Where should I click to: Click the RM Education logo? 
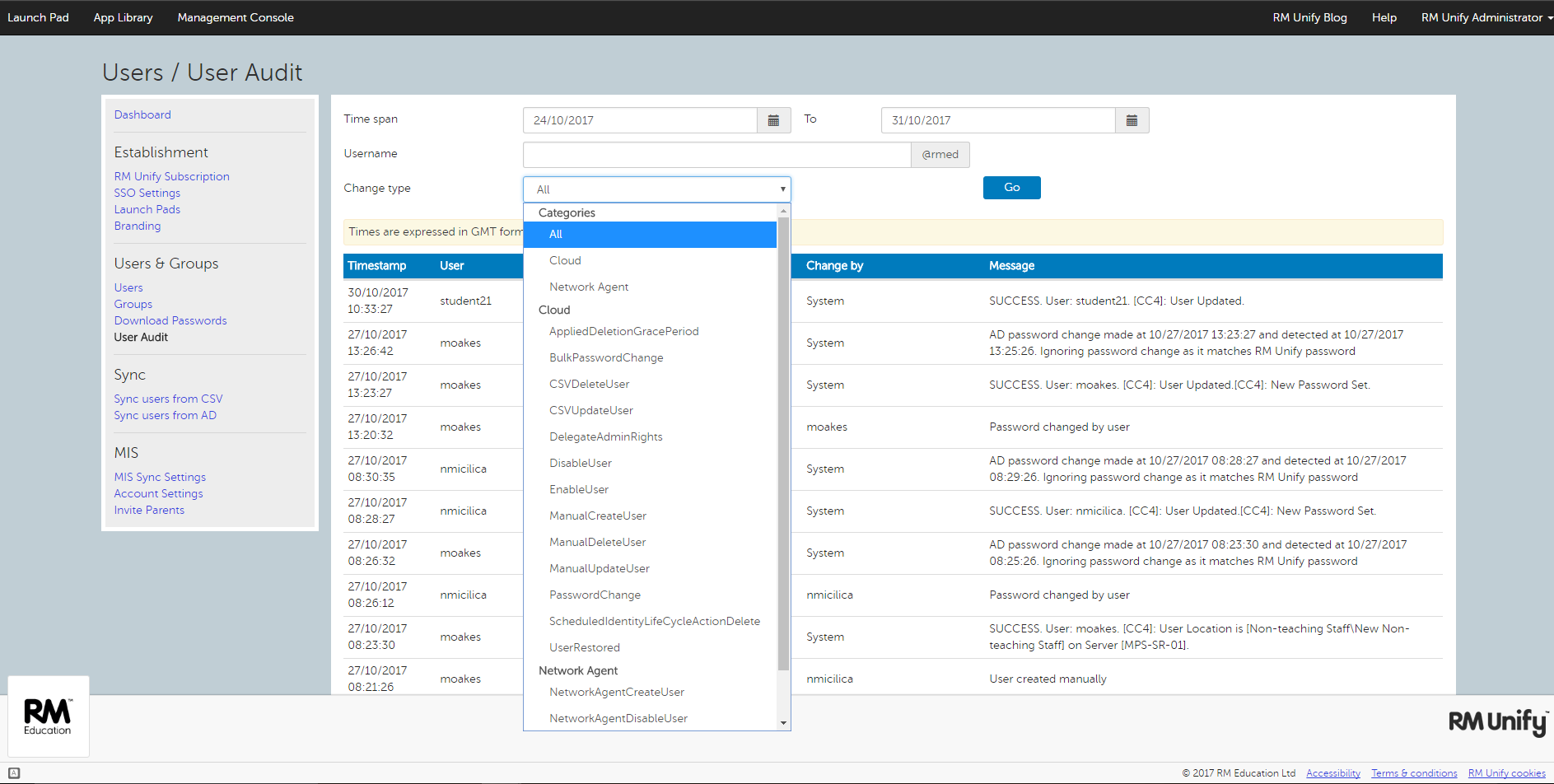(48, 716)
